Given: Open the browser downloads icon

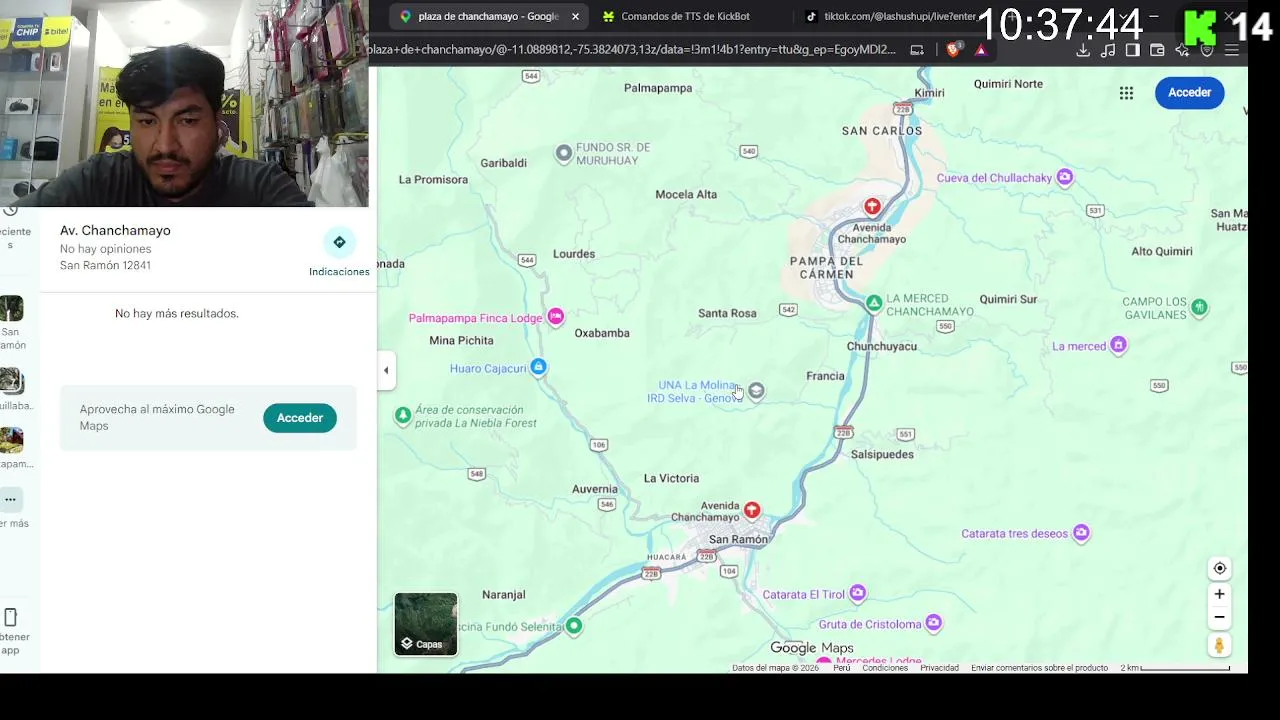Looking at the screenshot, I should click(x=1083, y=50).
